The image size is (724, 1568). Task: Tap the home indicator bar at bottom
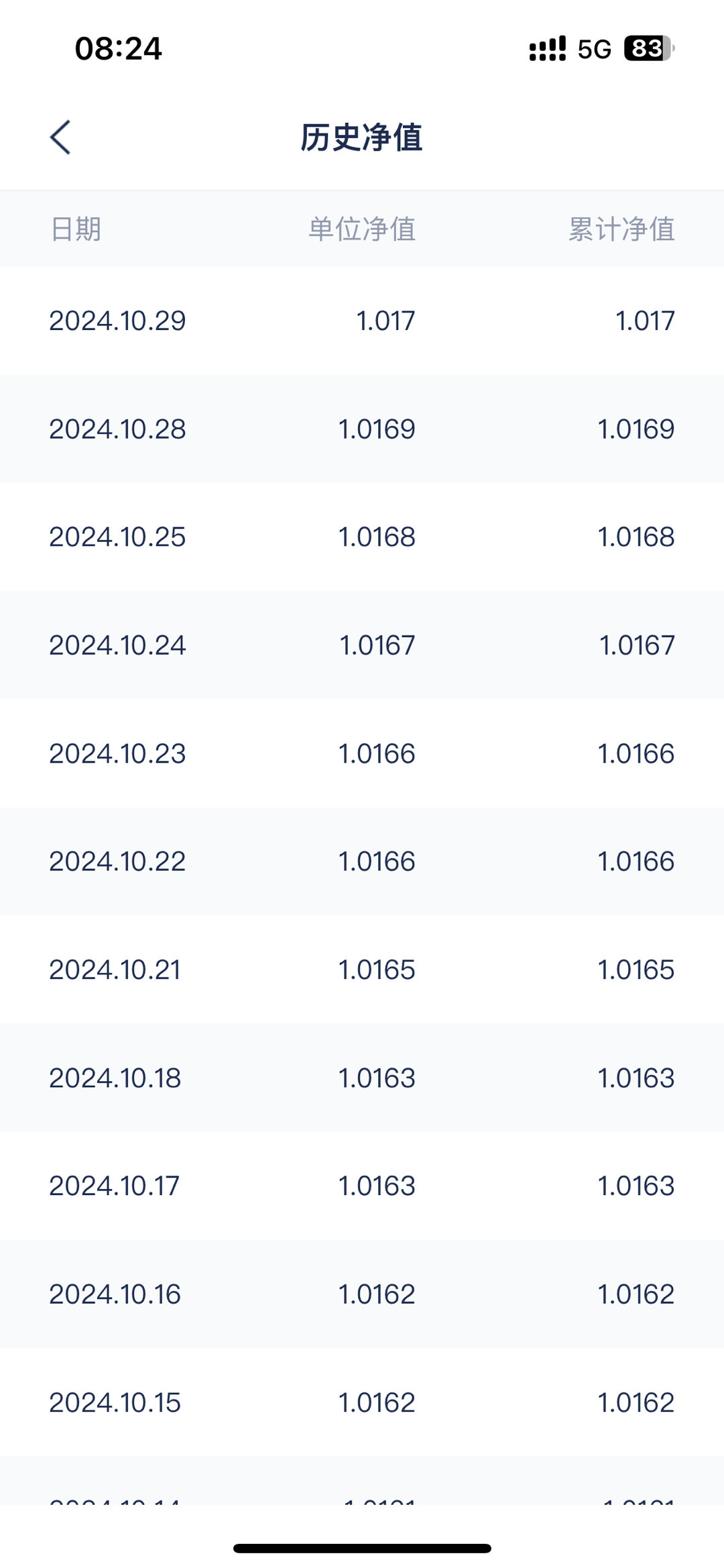(362, 1548)
